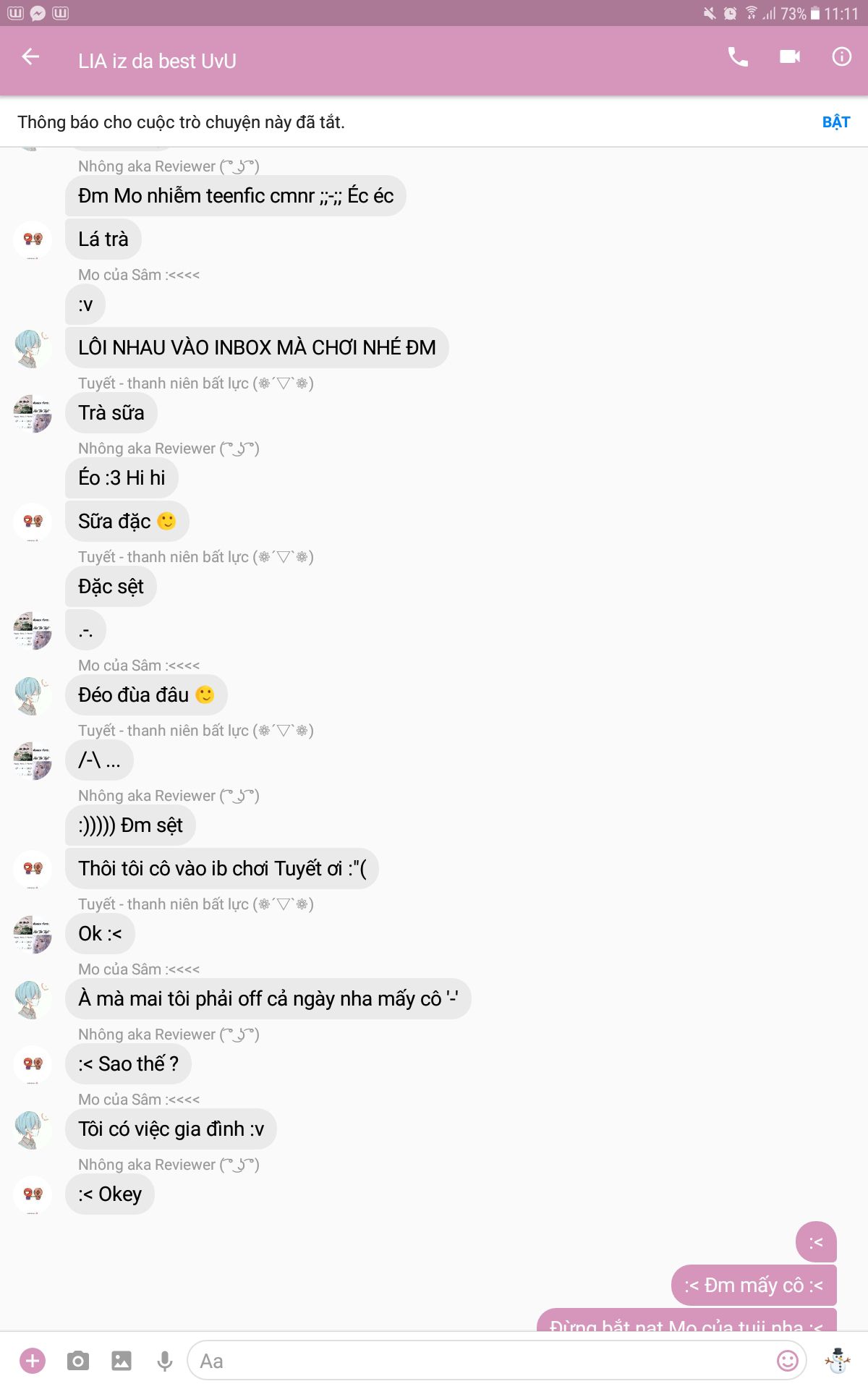This screenshot has width=868, height=1389.
Task: Tap avatar beside 'Sữa đặc' message
Action: click(33, 522)
